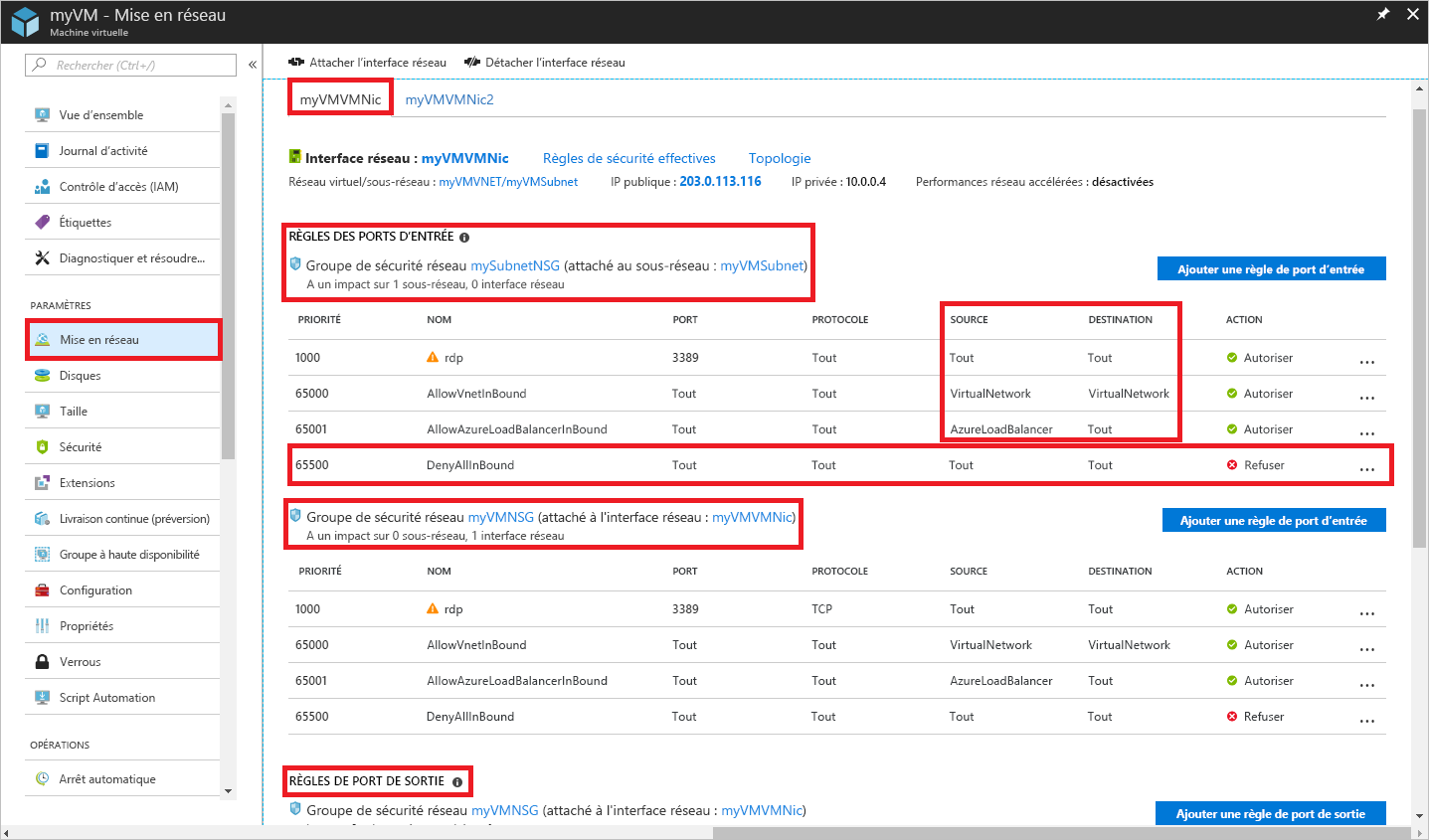The height and width of the screenshot is (840, 1429).
Task: Open Vue d'ensemble in the sidebar
Action: (97, 114)
